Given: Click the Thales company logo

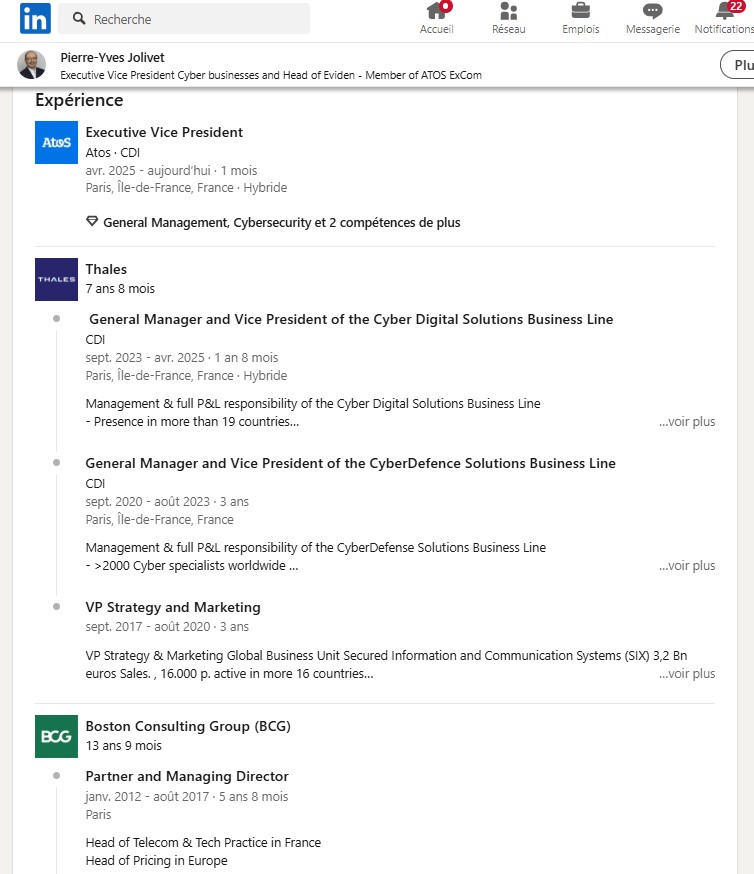Looking at the screenshot, I should tap(56, 279).
